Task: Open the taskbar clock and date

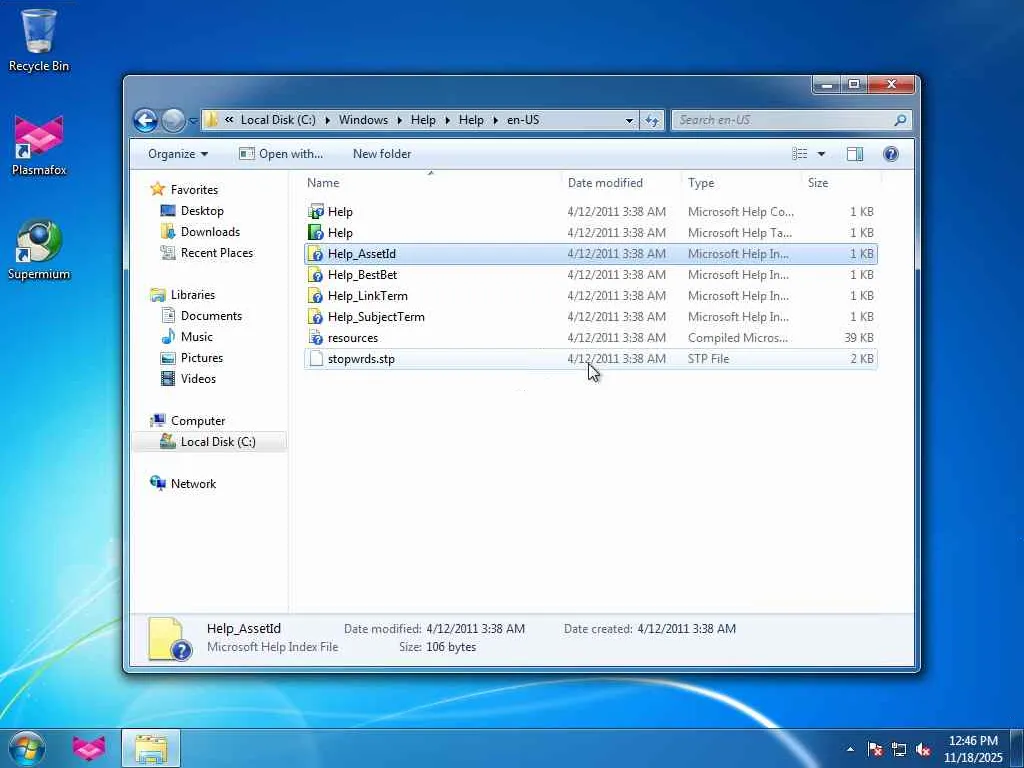Action: tap(973, 749)
